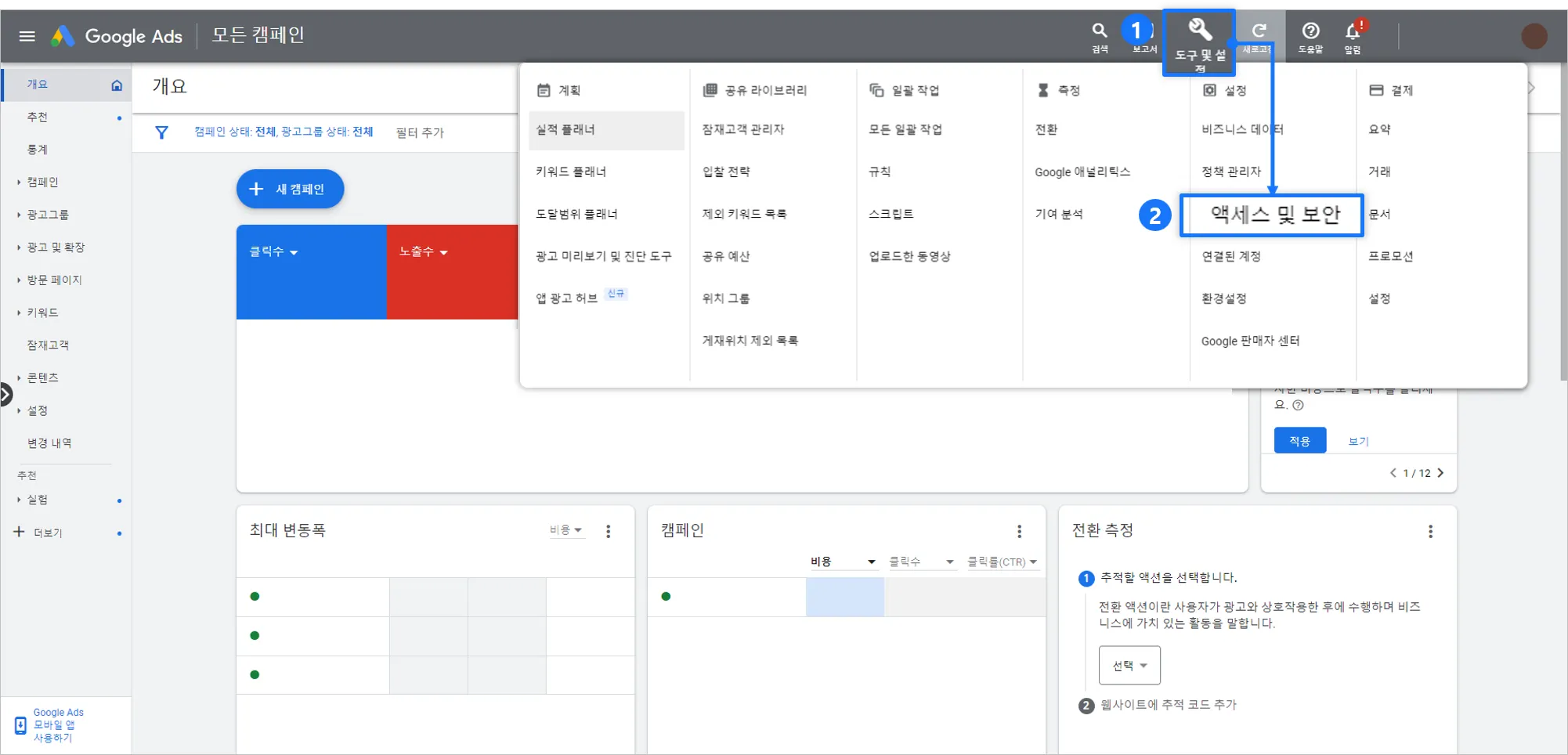Click the 보기 link

coord(1359,441)
